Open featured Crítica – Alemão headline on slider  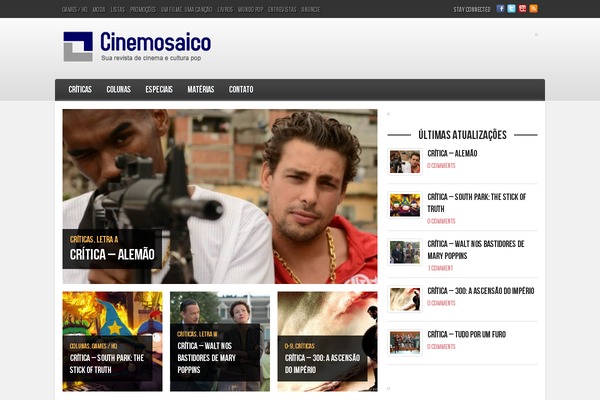pyautogui.click(x=112, y=254)
